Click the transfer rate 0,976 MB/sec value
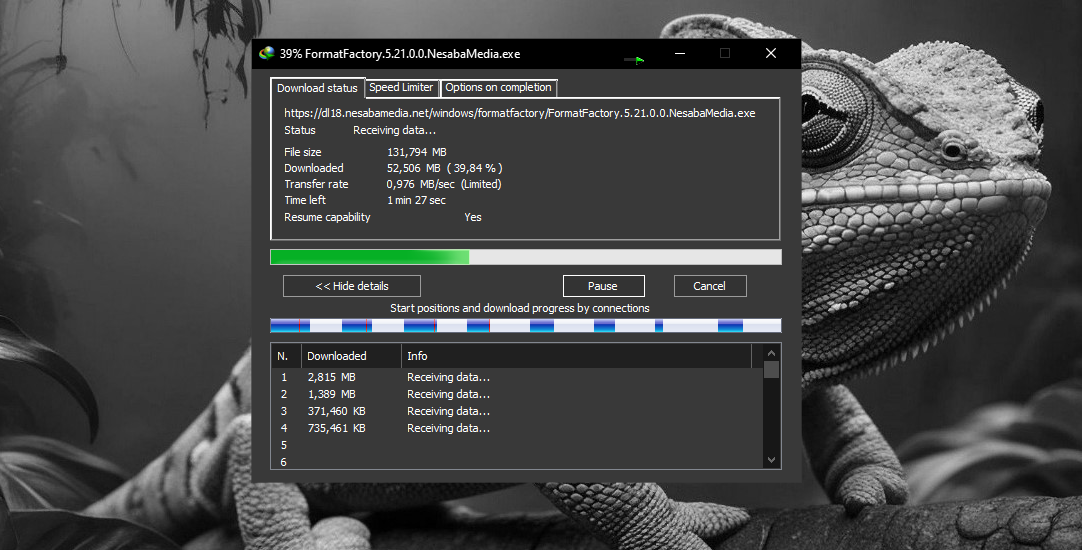The height and width of the screenshot is (550, 1082). (x=420, y=184)
